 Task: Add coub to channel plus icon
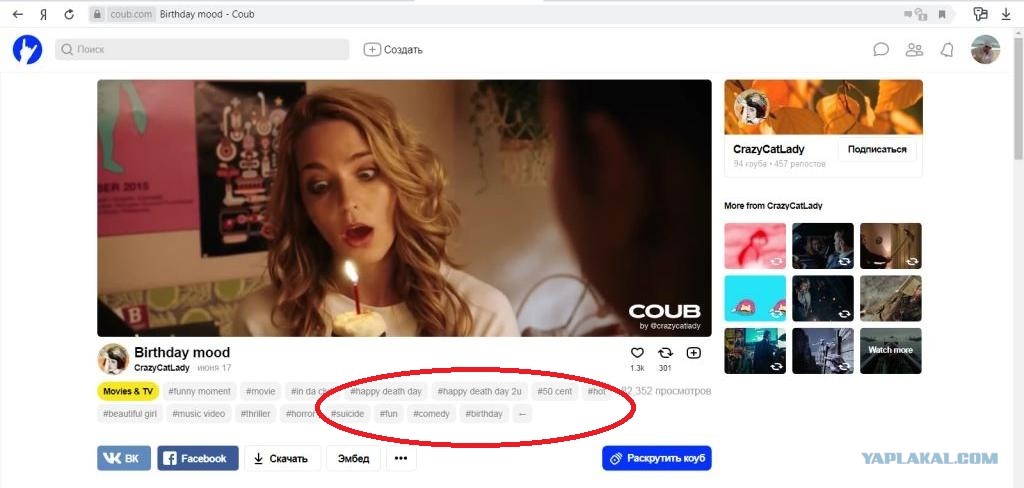click(x=694, y=353)
